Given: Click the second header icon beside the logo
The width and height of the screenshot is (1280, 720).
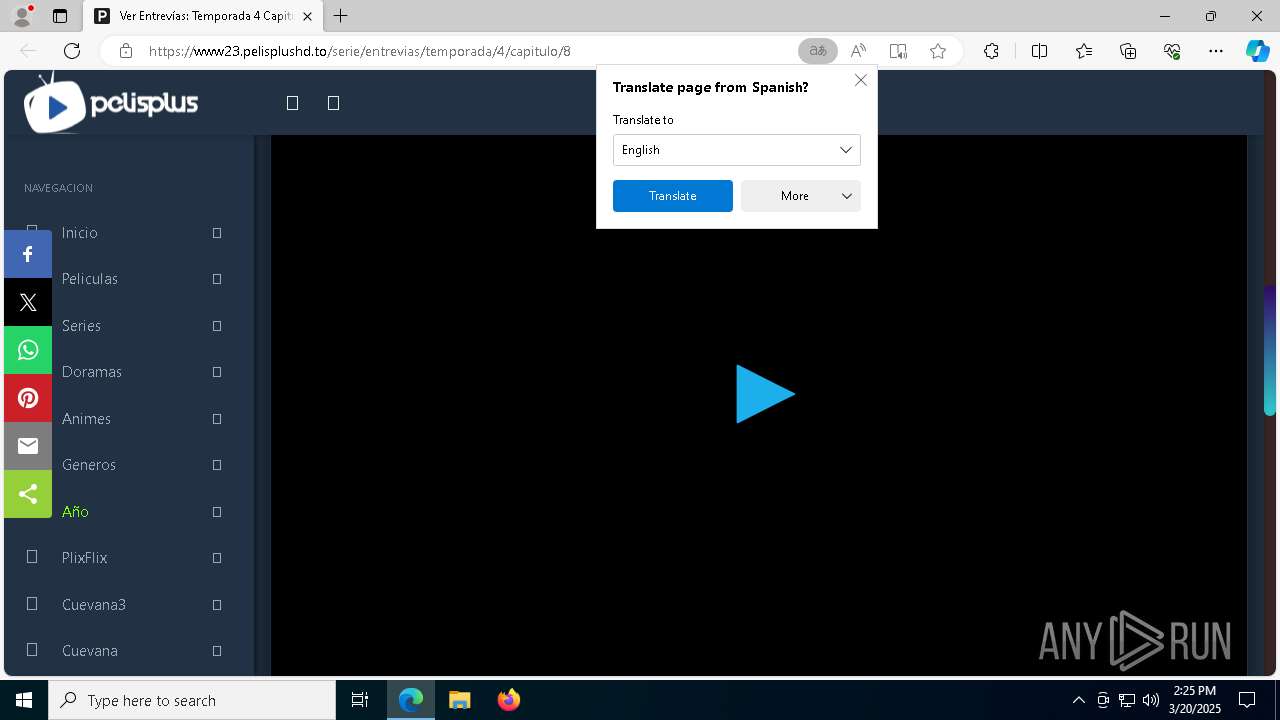Looking at the screenshot, I should (334, 103).
